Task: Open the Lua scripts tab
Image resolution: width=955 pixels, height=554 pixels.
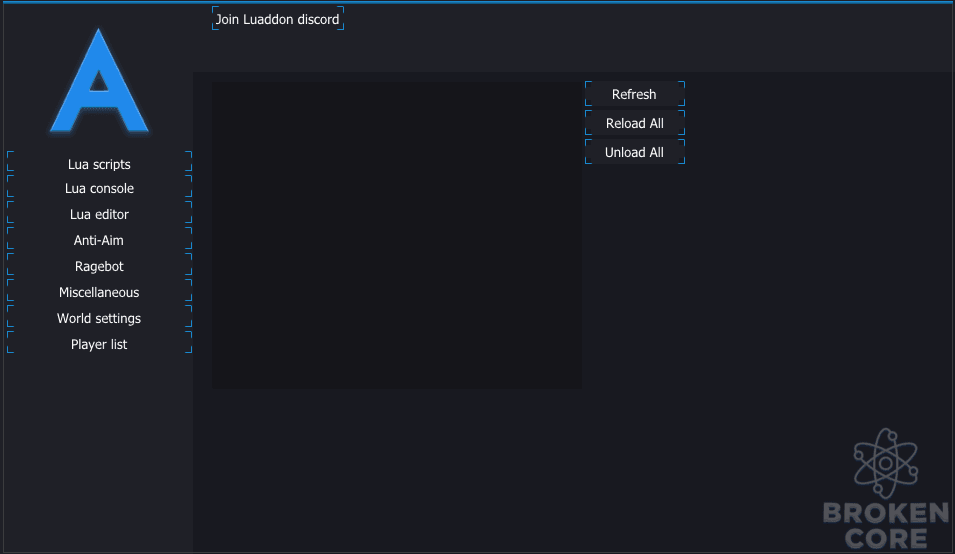Action: pyautogui.click(x=99, y=164)
